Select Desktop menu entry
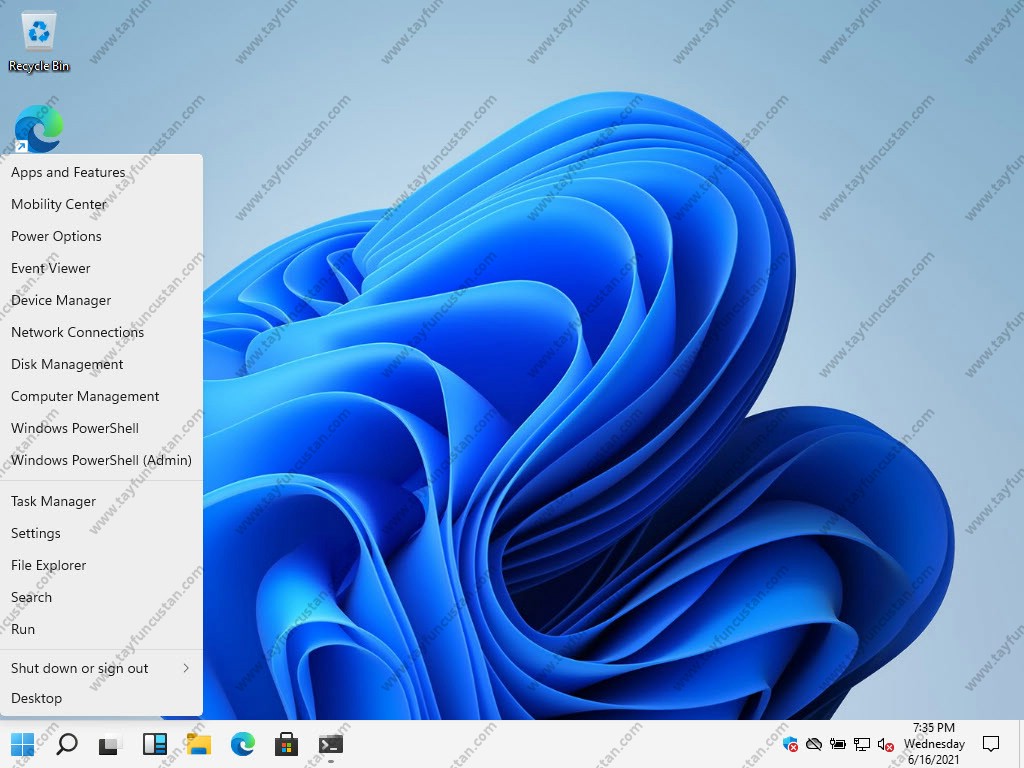This screenshot has width=1024, height=768. 101,698
